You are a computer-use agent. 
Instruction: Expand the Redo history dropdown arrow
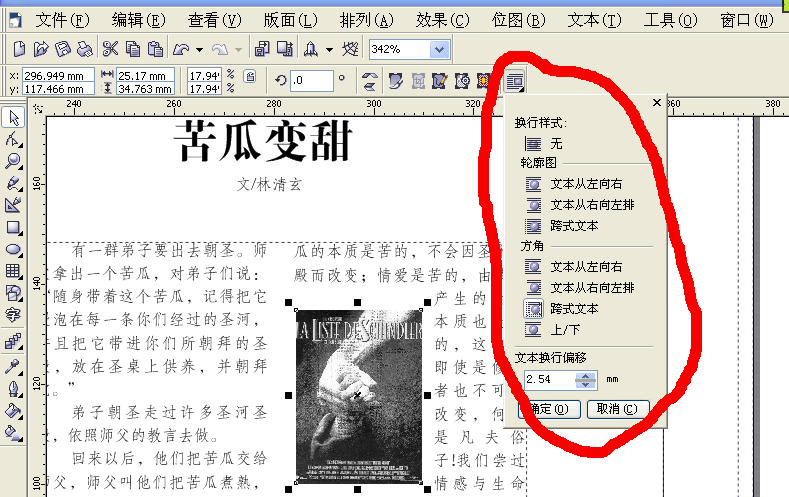[x=239, y=50]
